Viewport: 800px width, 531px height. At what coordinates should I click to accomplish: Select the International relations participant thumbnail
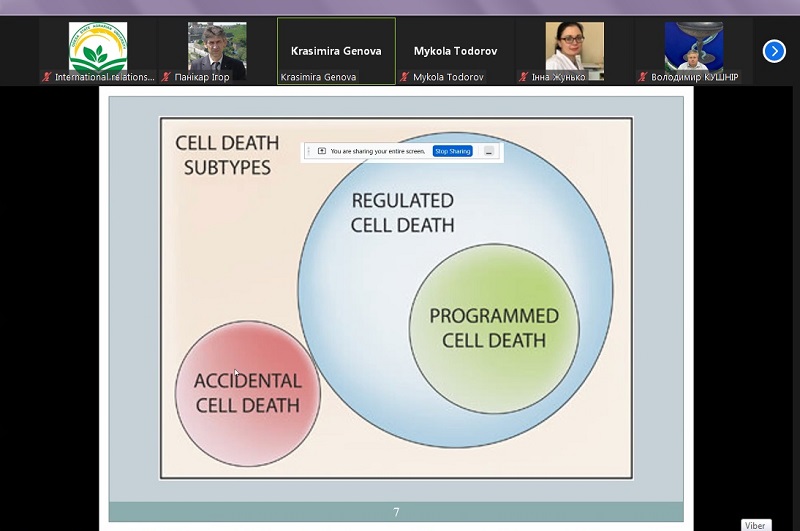click(x=98, y=50)
